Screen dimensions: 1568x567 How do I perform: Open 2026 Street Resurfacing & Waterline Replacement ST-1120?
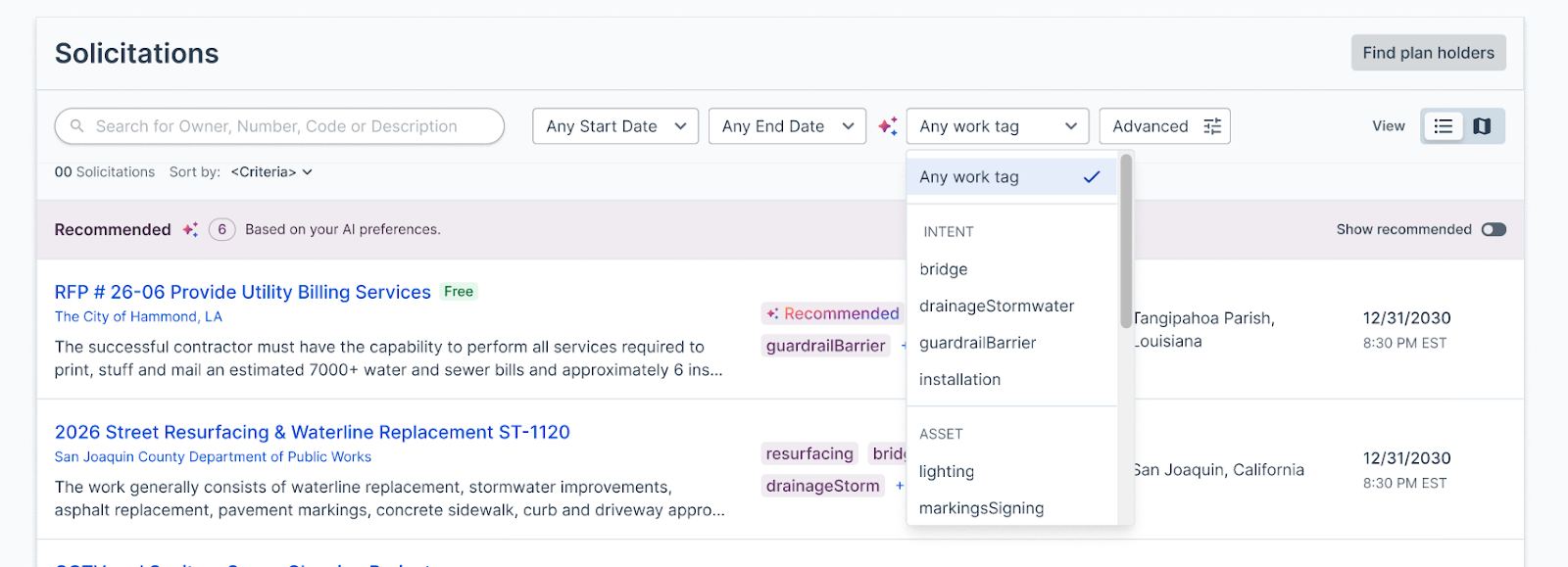313,432
